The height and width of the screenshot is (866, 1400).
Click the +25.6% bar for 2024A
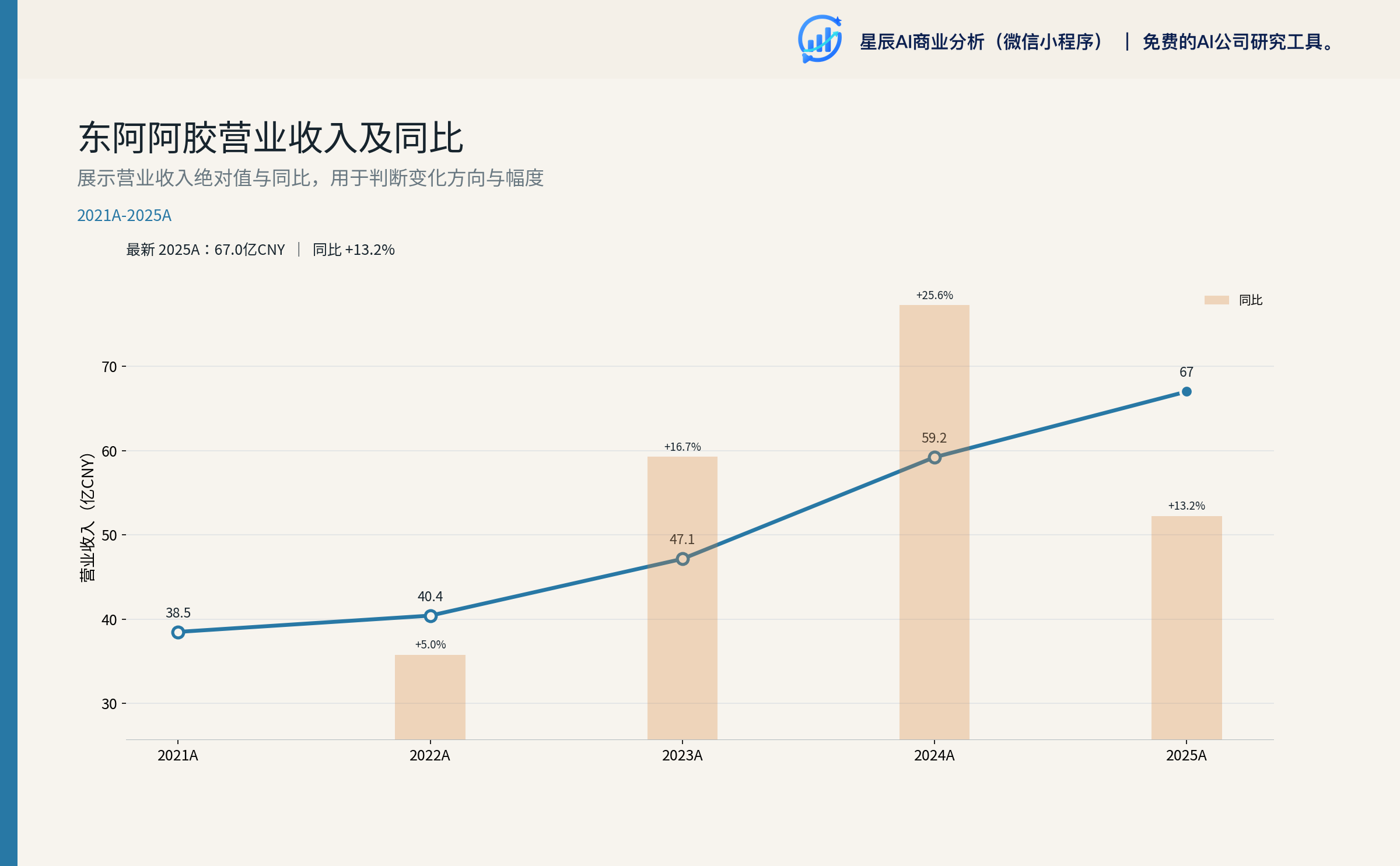click(x=934, y=522)
